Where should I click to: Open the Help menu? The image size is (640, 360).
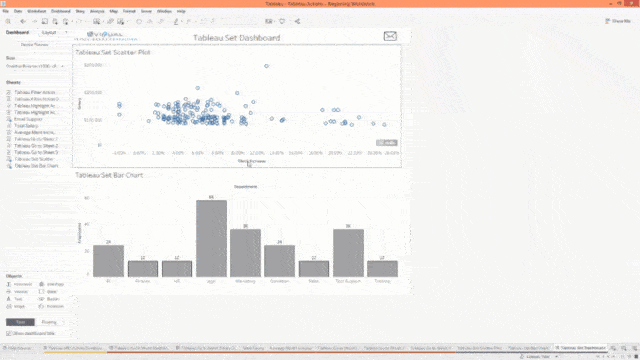point(181,11)
